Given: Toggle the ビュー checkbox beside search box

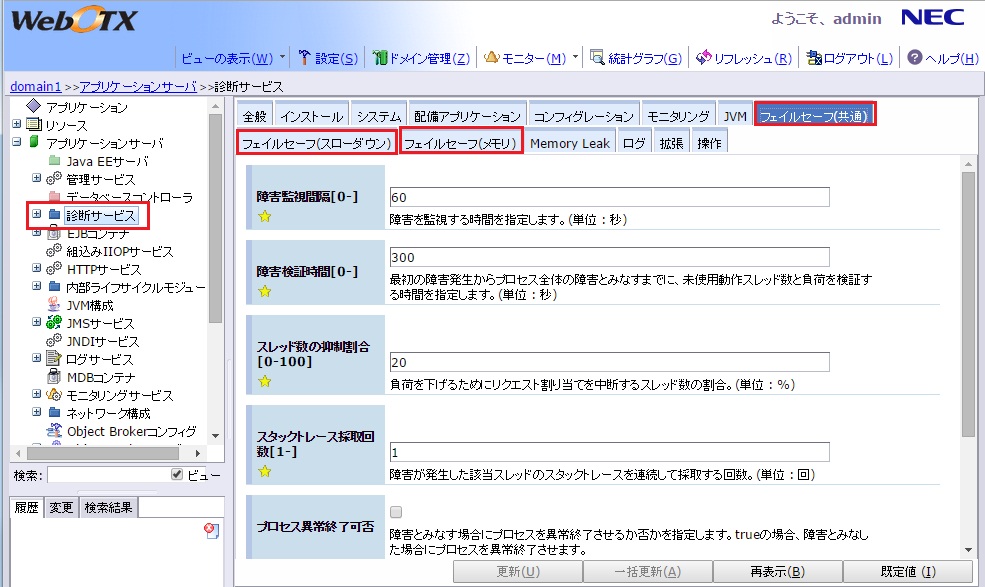Looking at the screenshot, I should (x=177, y=474).
